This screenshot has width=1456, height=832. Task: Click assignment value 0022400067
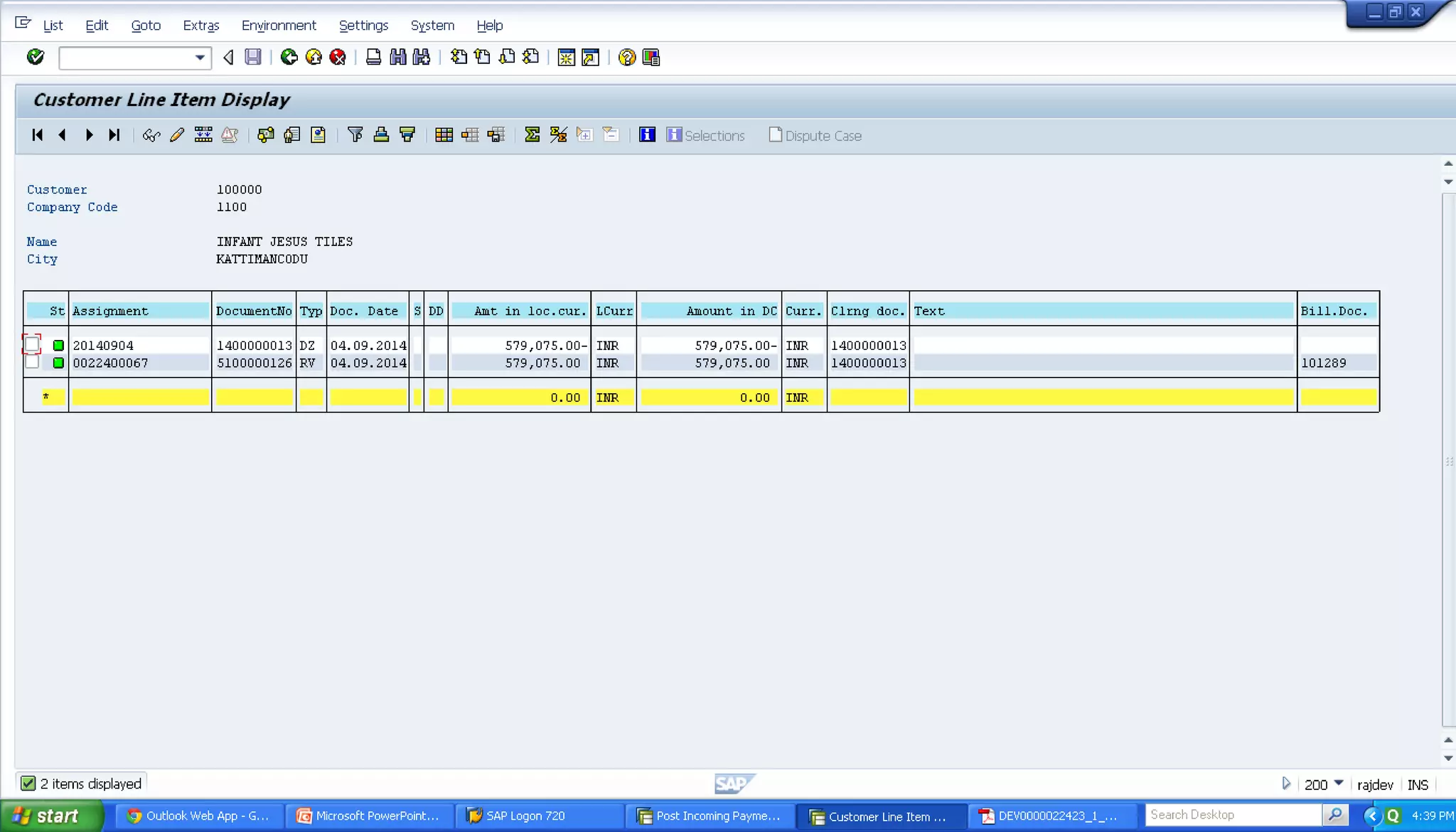tap(111, 363)
